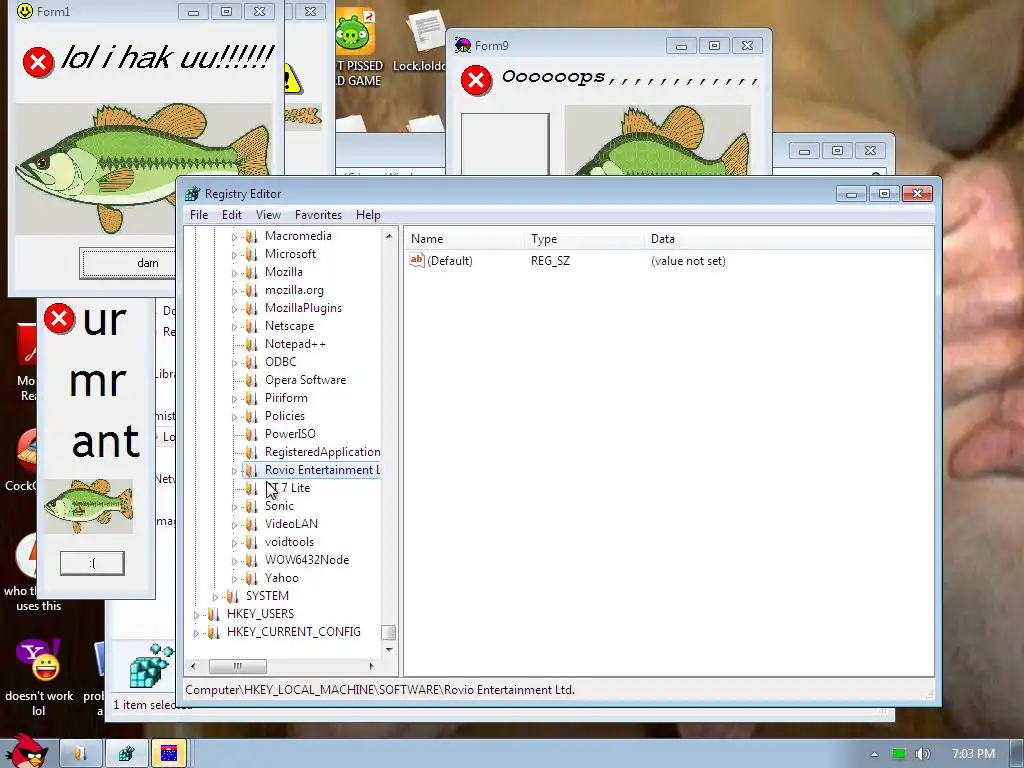1024x768 pixels.
Task: Select the Macromedia key folder icon
Action: 251,236
